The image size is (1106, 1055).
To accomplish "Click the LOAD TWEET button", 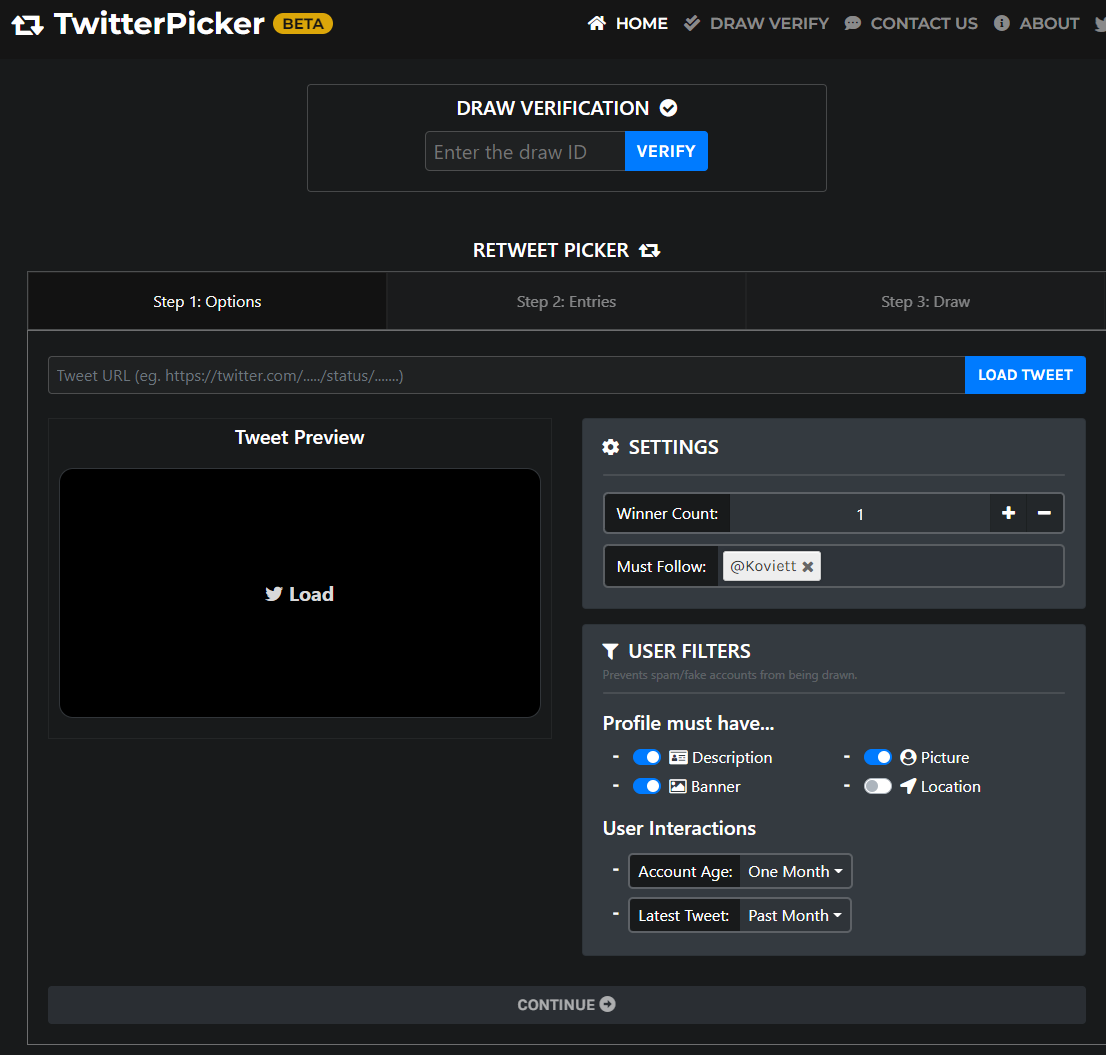I will [1025, 375].
